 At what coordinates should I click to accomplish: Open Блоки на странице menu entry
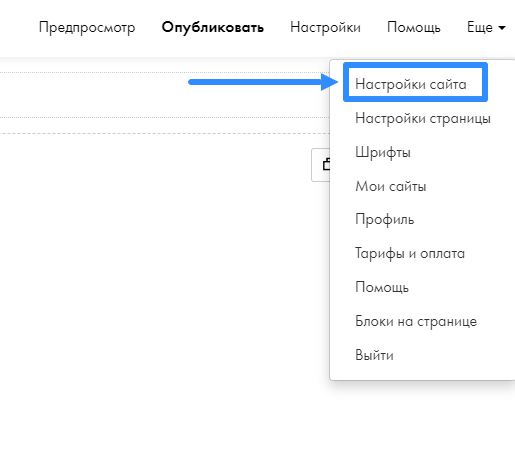click(x=416, y=321)
